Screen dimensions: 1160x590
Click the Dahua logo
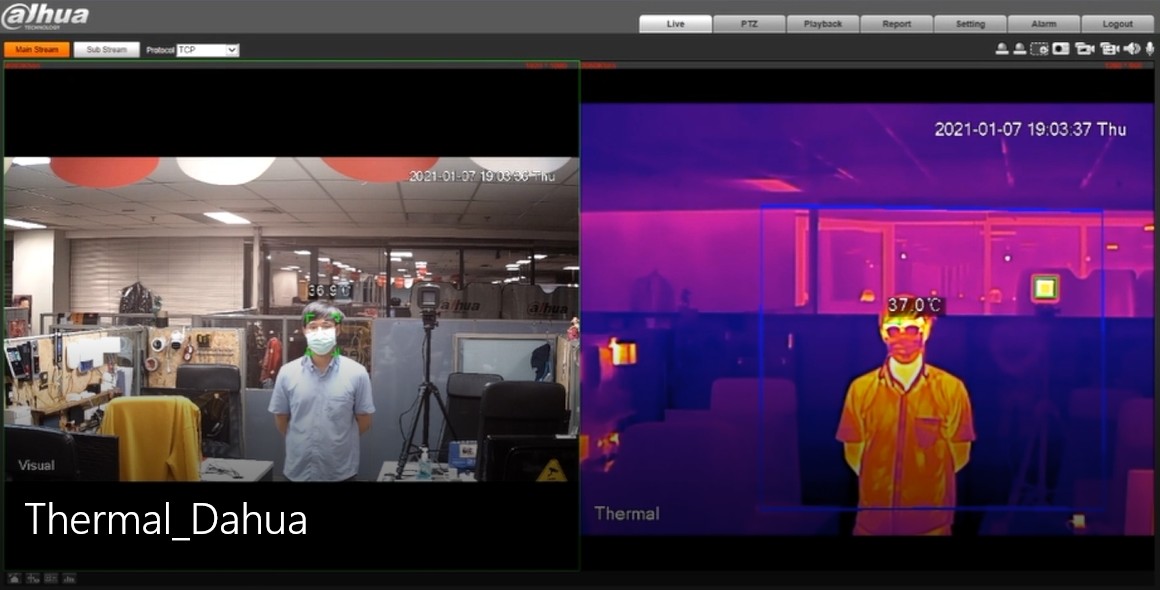point(44,16)
